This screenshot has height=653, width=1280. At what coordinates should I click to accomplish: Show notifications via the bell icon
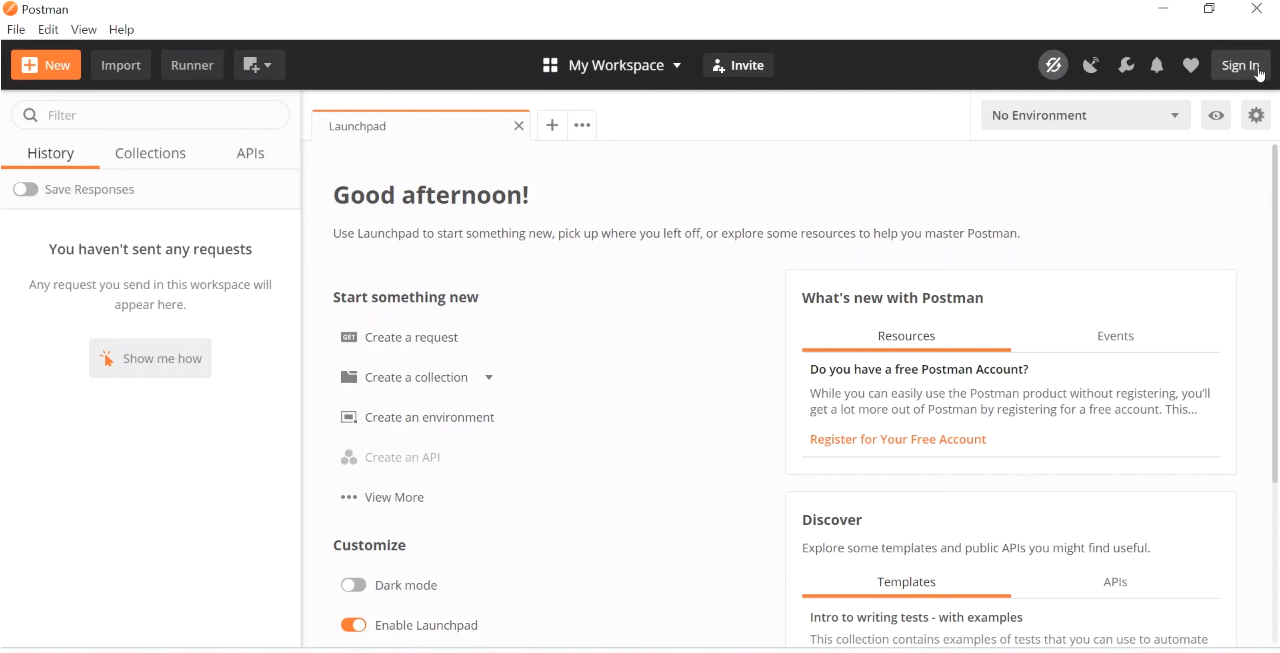pos(1157,65)
